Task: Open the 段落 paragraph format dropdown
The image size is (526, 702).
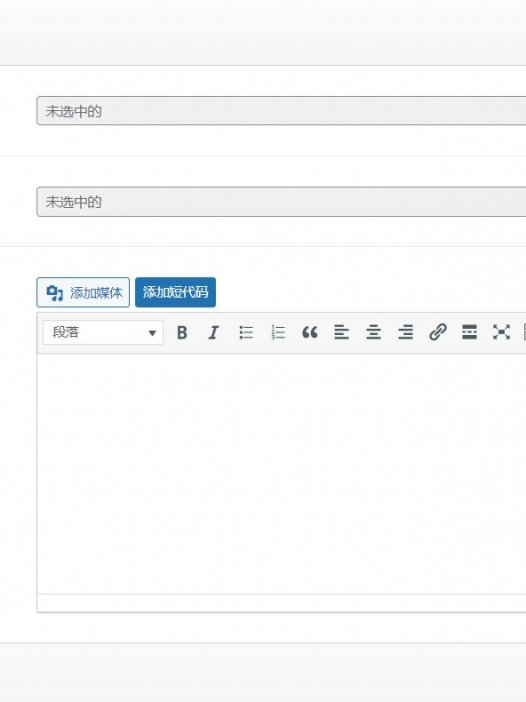Action: tap(103, 333)
